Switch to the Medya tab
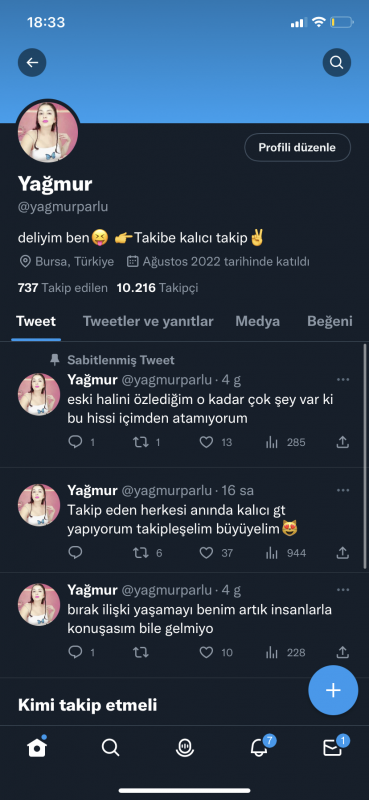369x800 pixels. (x=257, y=321)
